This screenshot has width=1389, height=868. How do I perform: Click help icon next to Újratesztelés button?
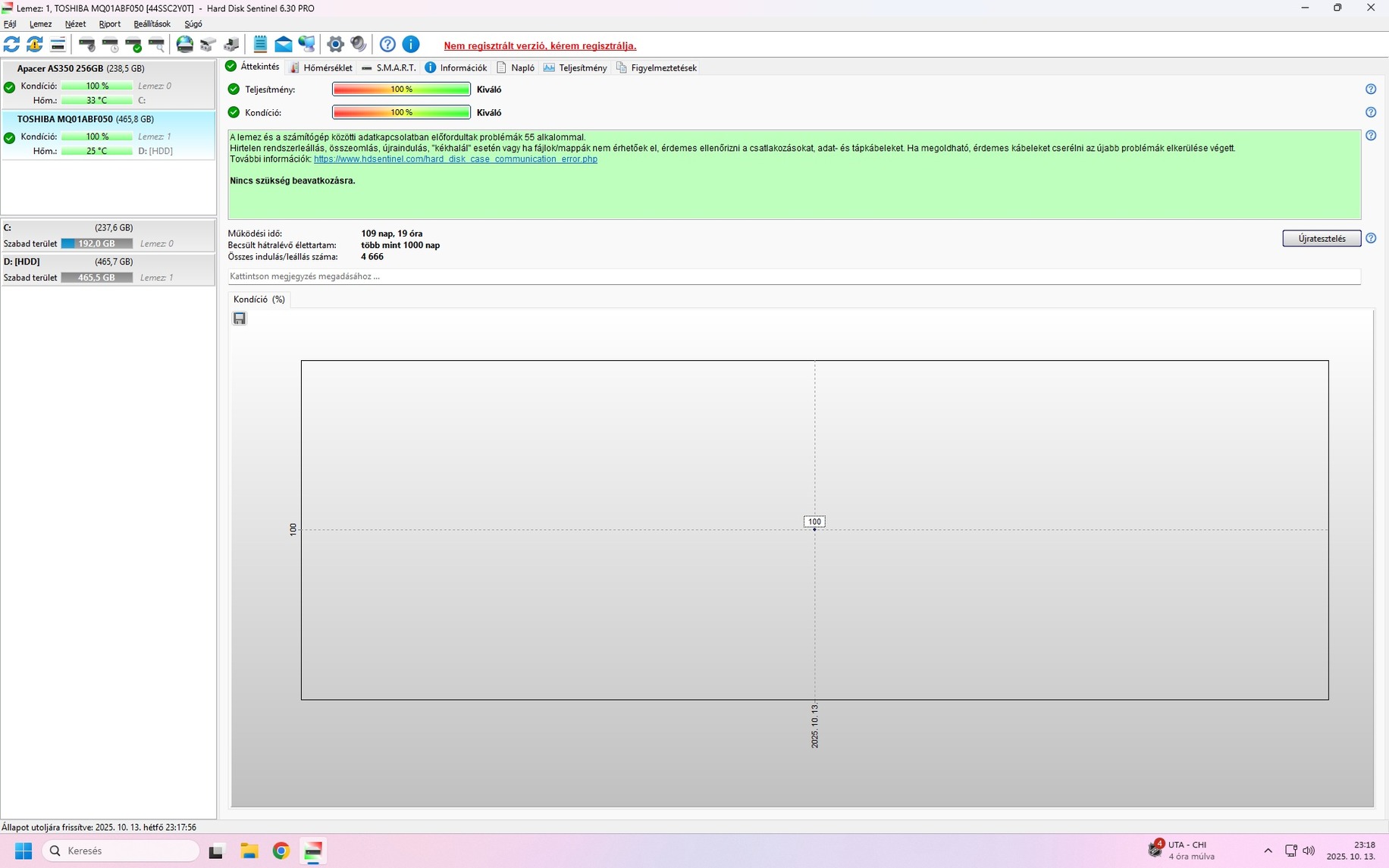pos(1371,238)
